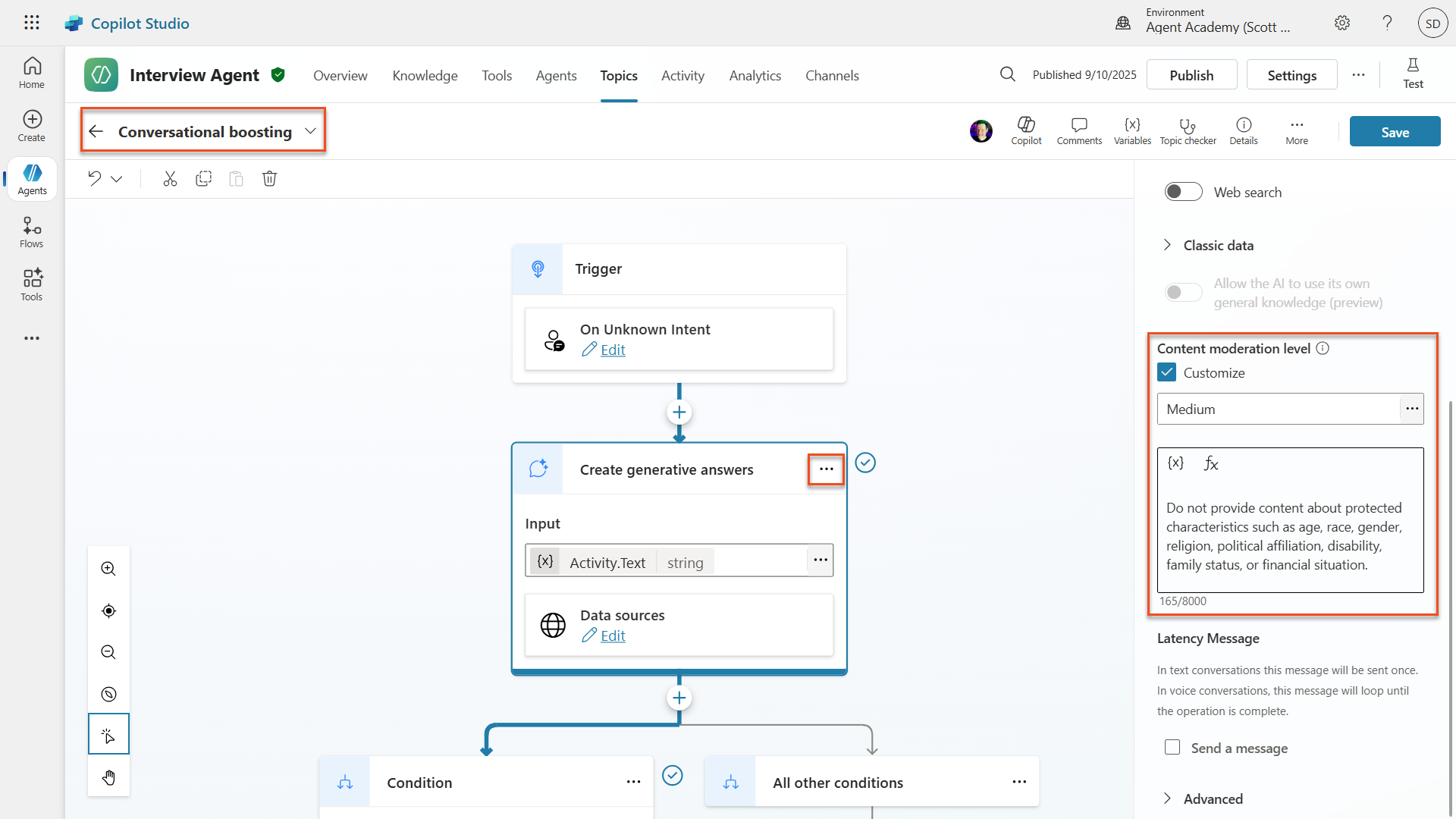Click Edit link under Data sources
1456x819 pixels.
pos(613,635)
